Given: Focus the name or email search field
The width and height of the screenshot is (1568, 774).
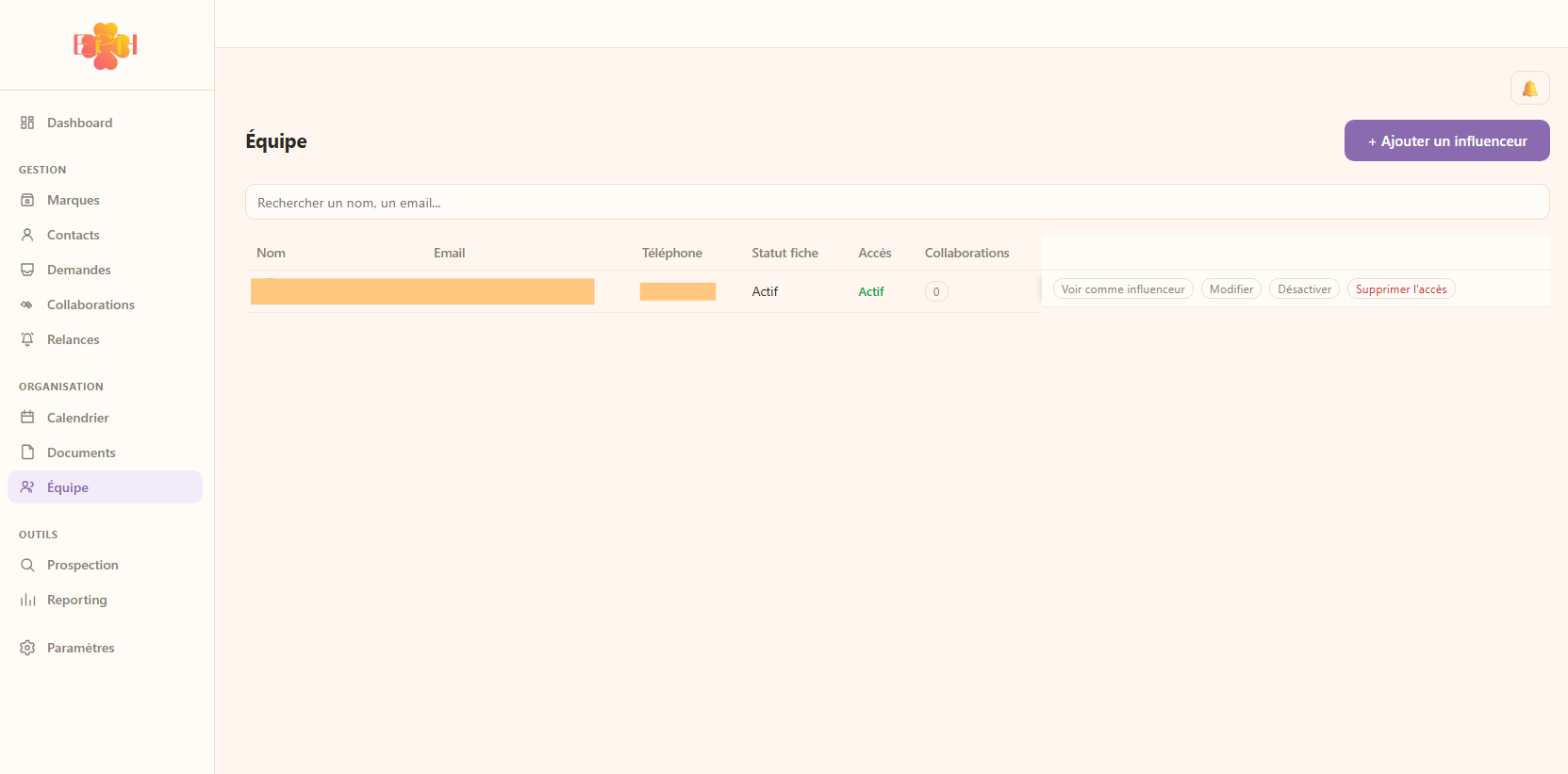Looking at the screenshot, I should [897, 202].
